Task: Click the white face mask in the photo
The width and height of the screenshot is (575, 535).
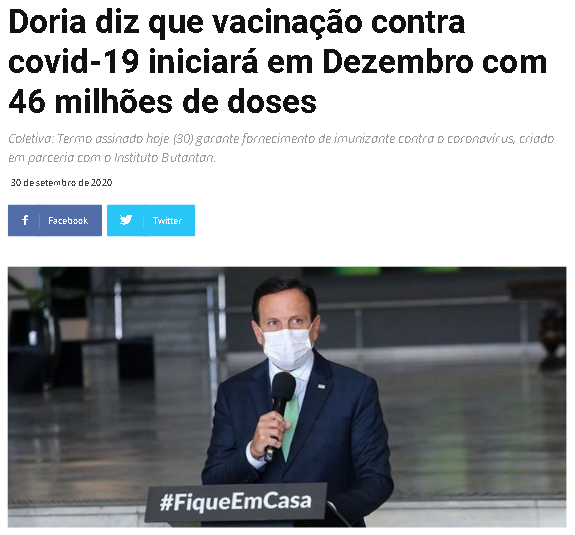Action: (x=288, y=348)
